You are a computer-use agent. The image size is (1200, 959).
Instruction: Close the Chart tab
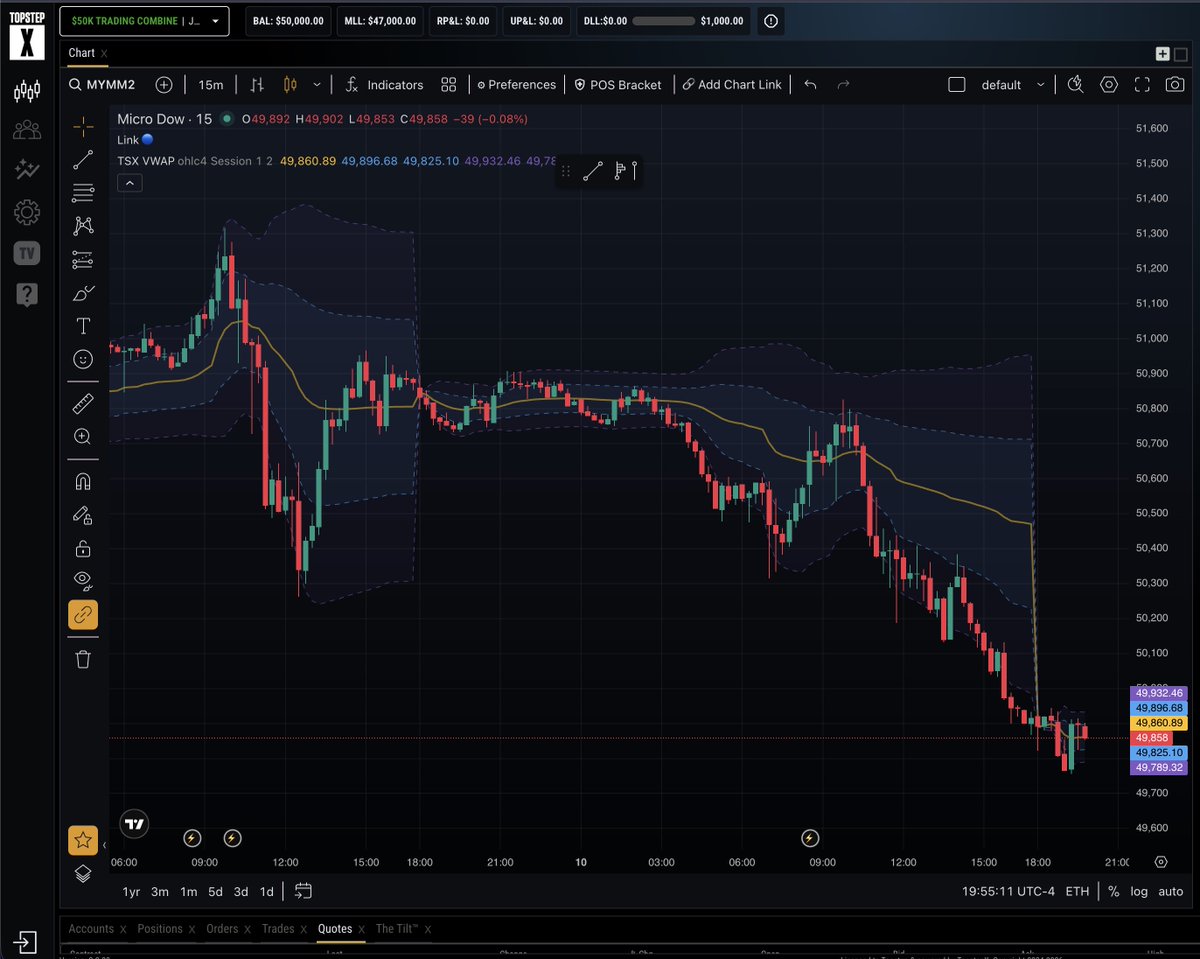point(104,53)
